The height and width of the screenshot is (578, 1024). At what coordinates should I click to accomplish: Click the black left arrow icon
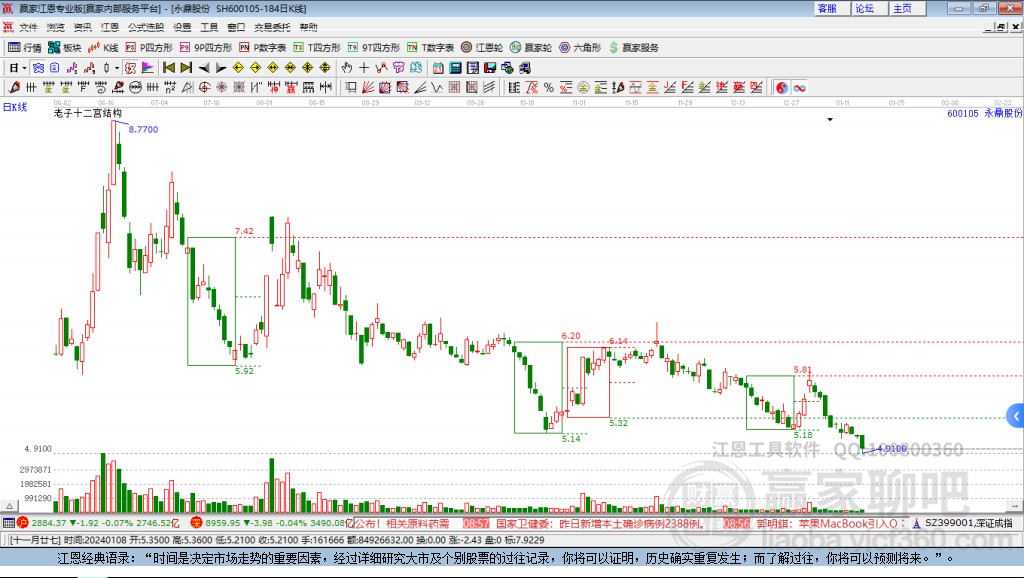[204, 68]
